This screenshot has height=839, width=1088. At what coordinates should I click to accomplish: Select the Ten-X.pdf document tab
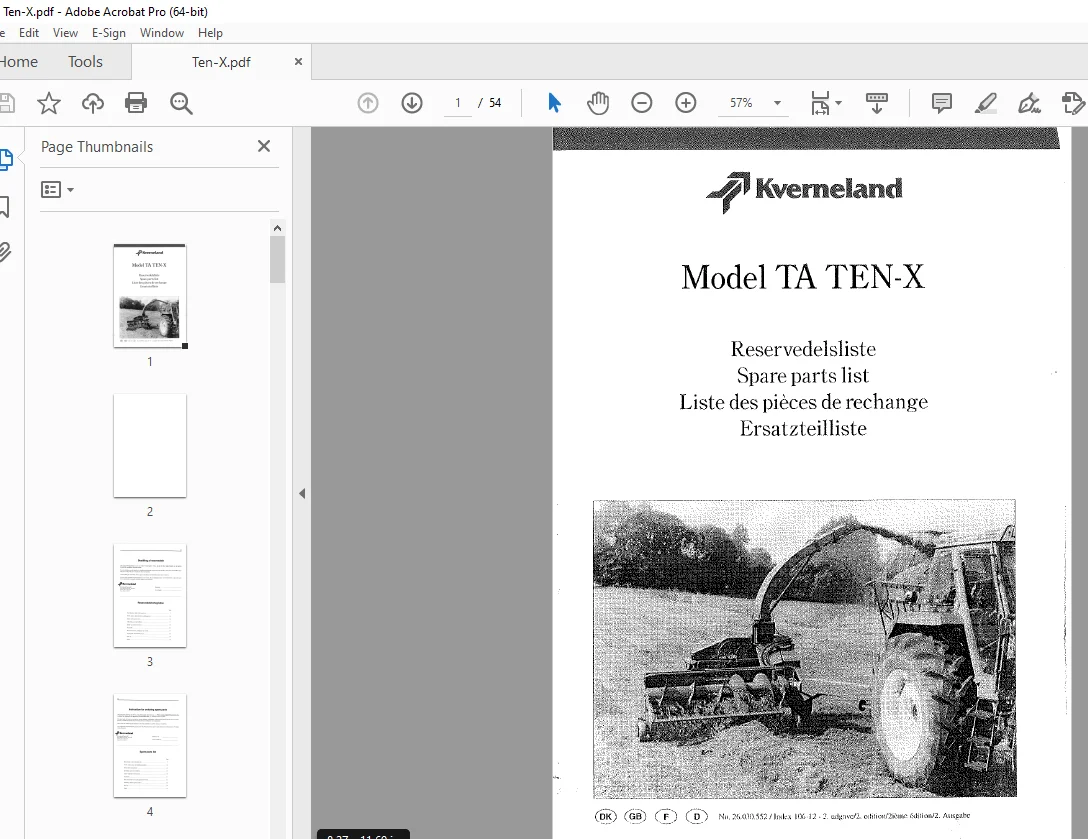(221, 62)
